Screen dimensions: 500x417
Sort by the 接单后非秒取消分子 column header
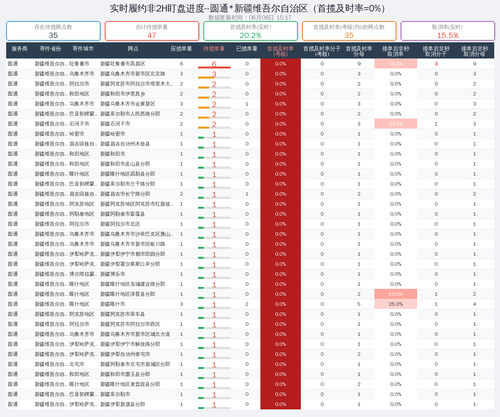(x=436, y=51)
